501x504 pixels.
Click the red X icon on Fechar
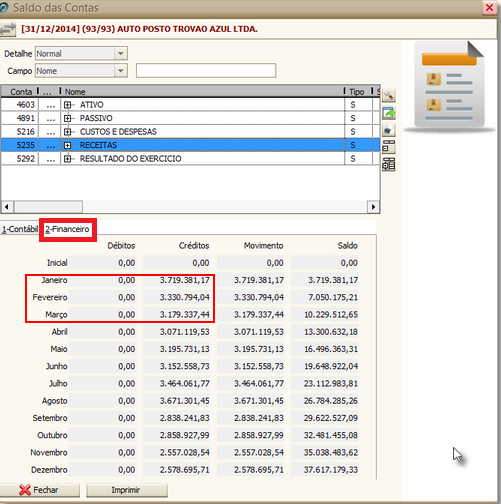coord(25,490)
